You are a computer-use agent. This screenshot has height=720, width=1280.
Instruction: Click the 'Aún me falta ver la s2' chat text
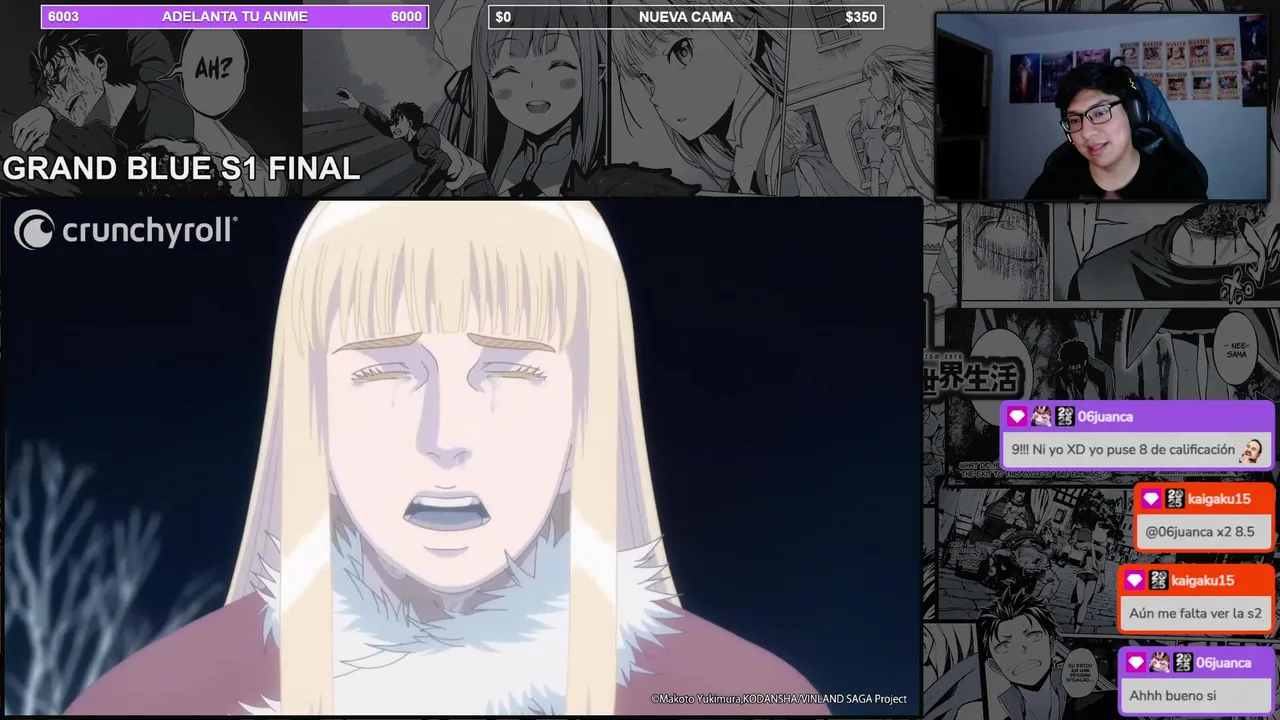tap(1195, 614)
